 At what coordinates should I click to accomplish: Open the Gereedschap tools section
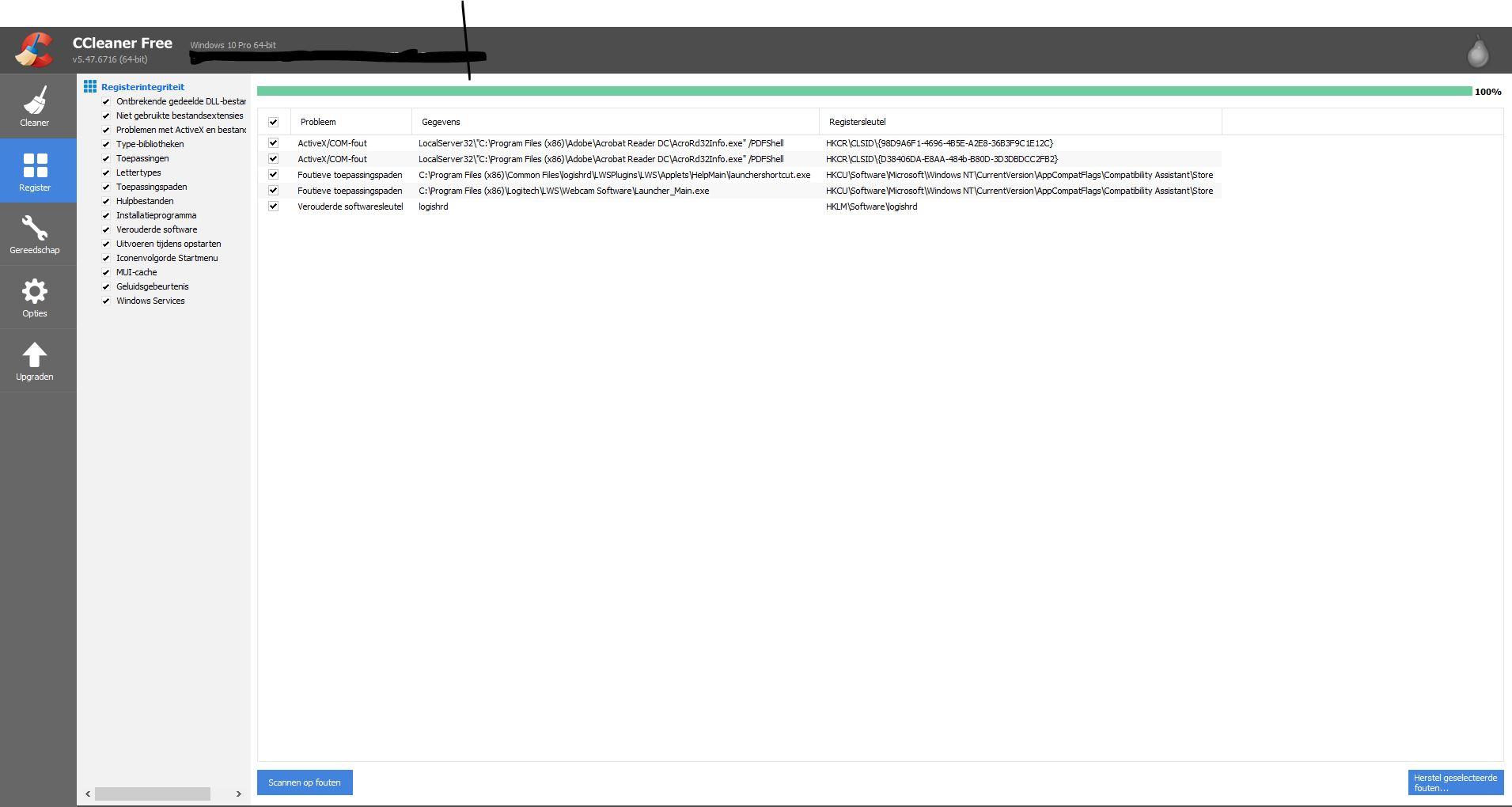(35, 234)
